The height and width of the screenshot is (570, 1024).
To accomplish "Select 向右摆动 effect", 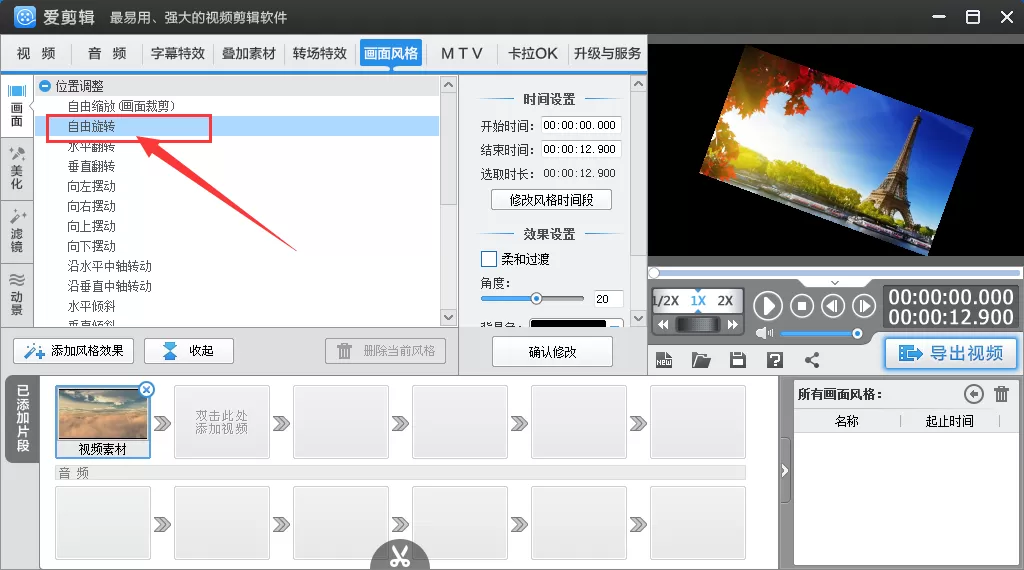I will [91, 206].
